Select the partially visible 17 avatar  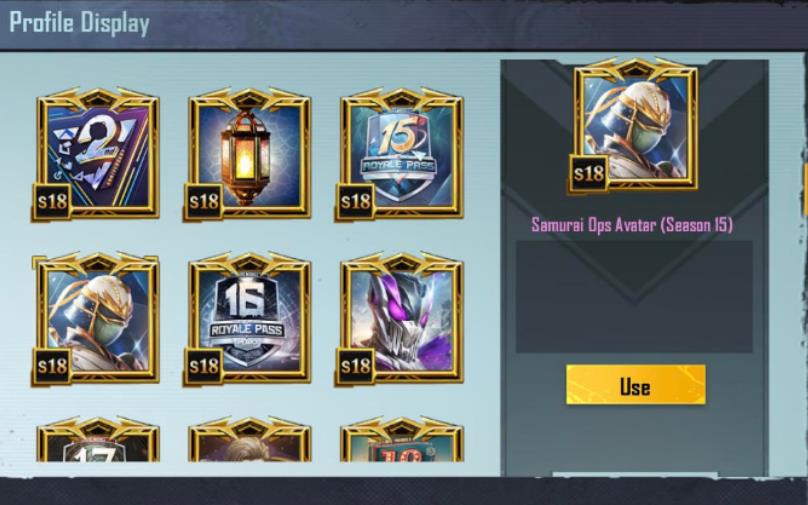tap(97, 440)
